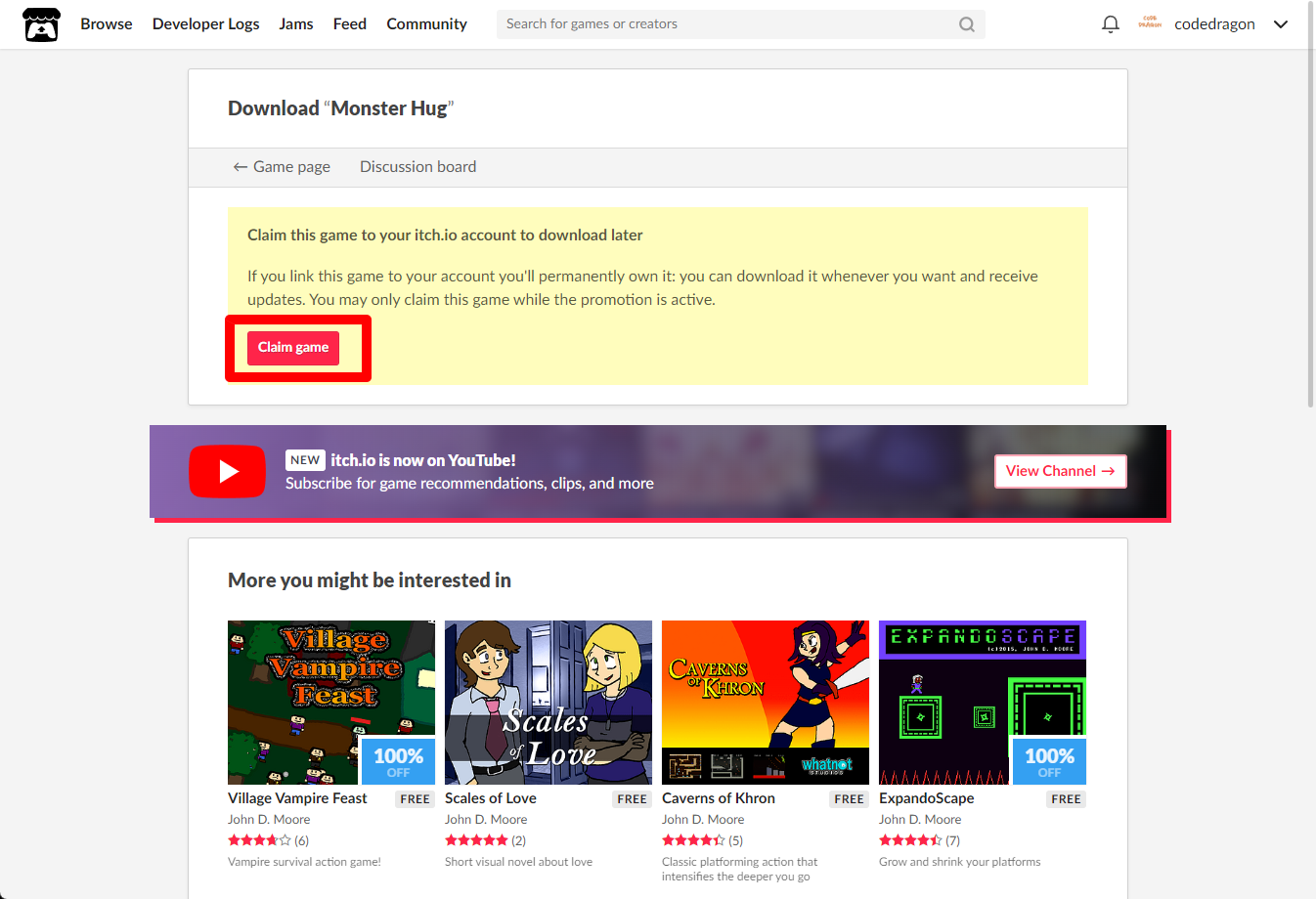Open Developer Logs
Viewport: 1316px width, 899px height.
206,24
